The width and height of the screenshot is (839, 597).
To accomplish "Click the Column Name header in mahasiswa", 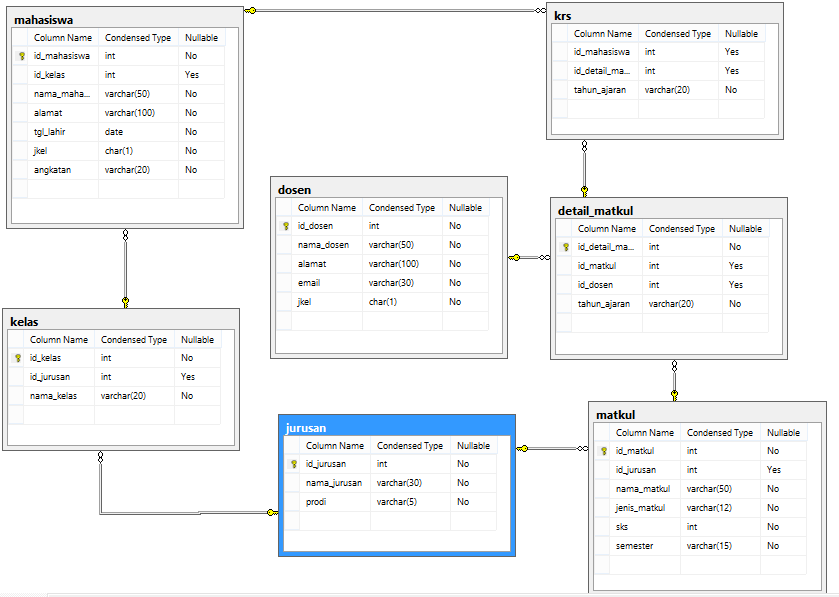I will pyautogui.click(x=63, y=37).
